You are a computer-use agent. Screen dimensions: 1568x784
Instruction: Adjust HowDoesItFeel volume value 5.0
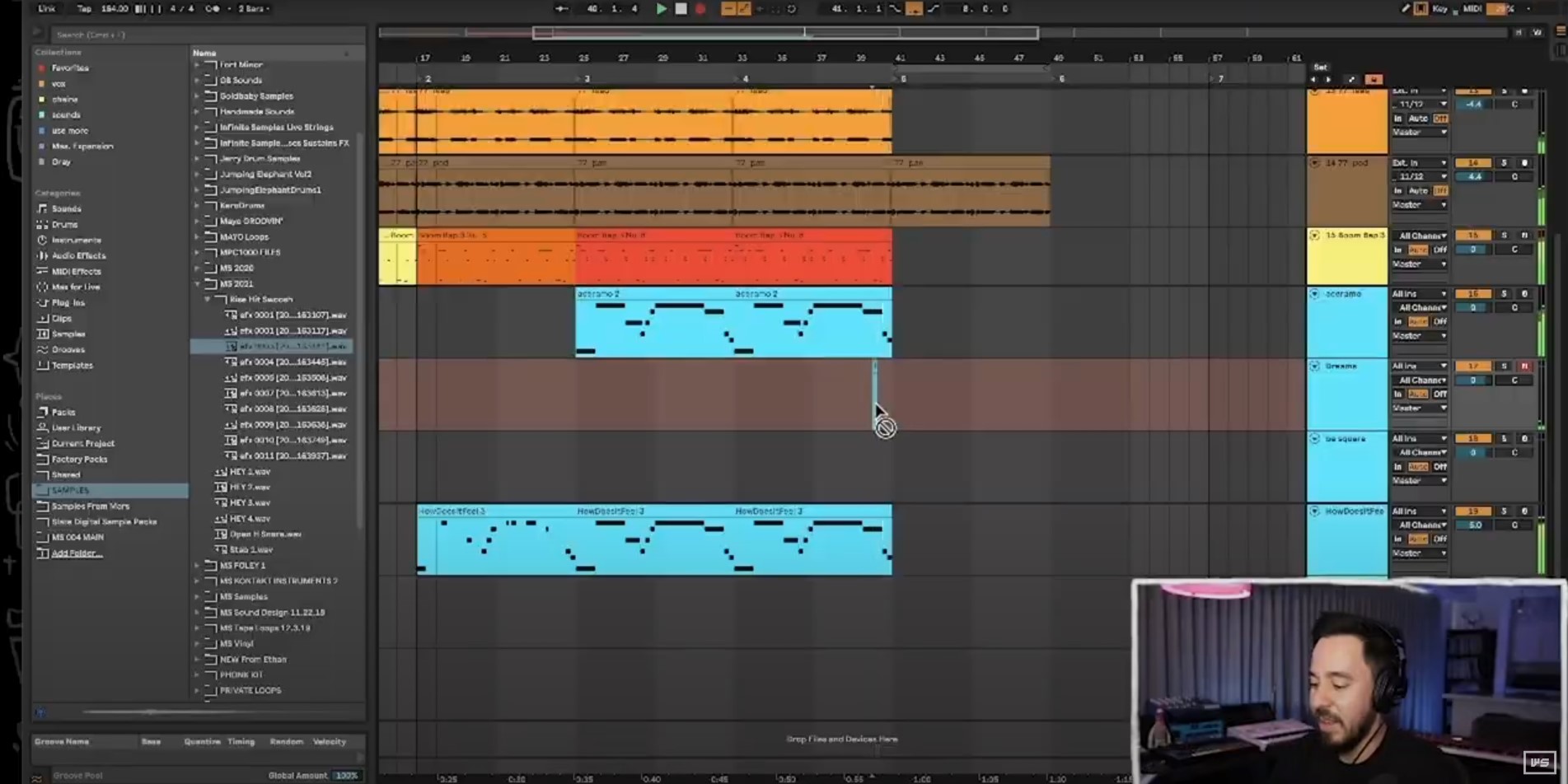pos(1474,525)
